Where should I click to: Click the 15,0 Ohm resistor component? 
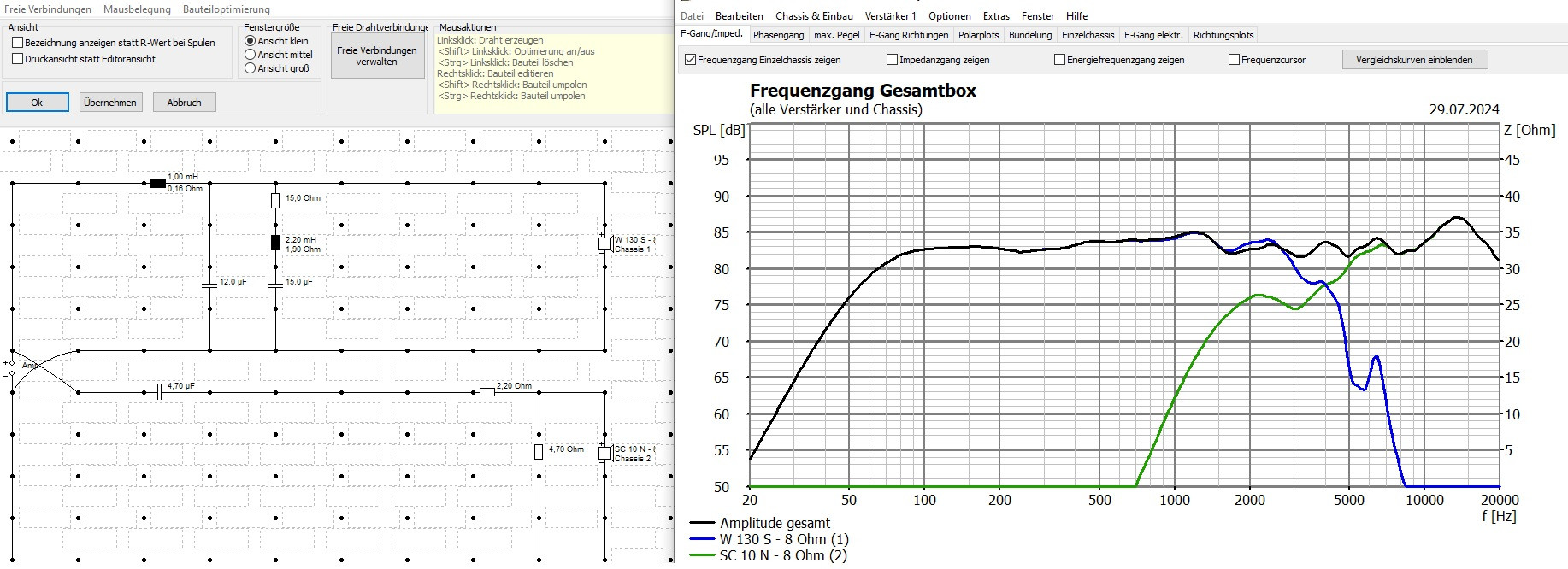coord(275,201)
